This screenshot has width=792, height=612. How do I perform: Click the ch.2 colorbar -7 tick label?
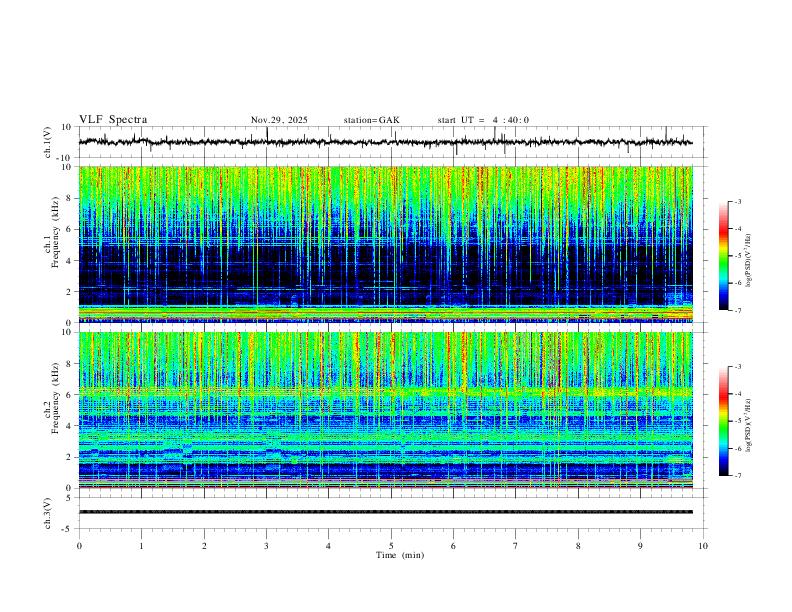(x=737, y=475)
